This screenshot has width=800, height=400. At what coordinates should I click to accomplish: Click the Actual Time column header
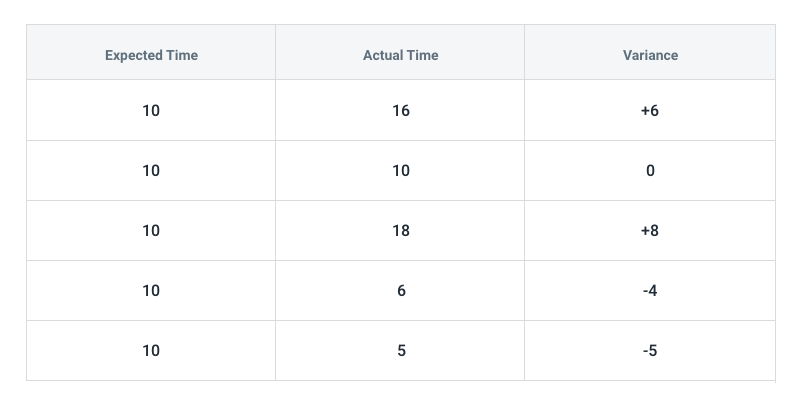400,52
